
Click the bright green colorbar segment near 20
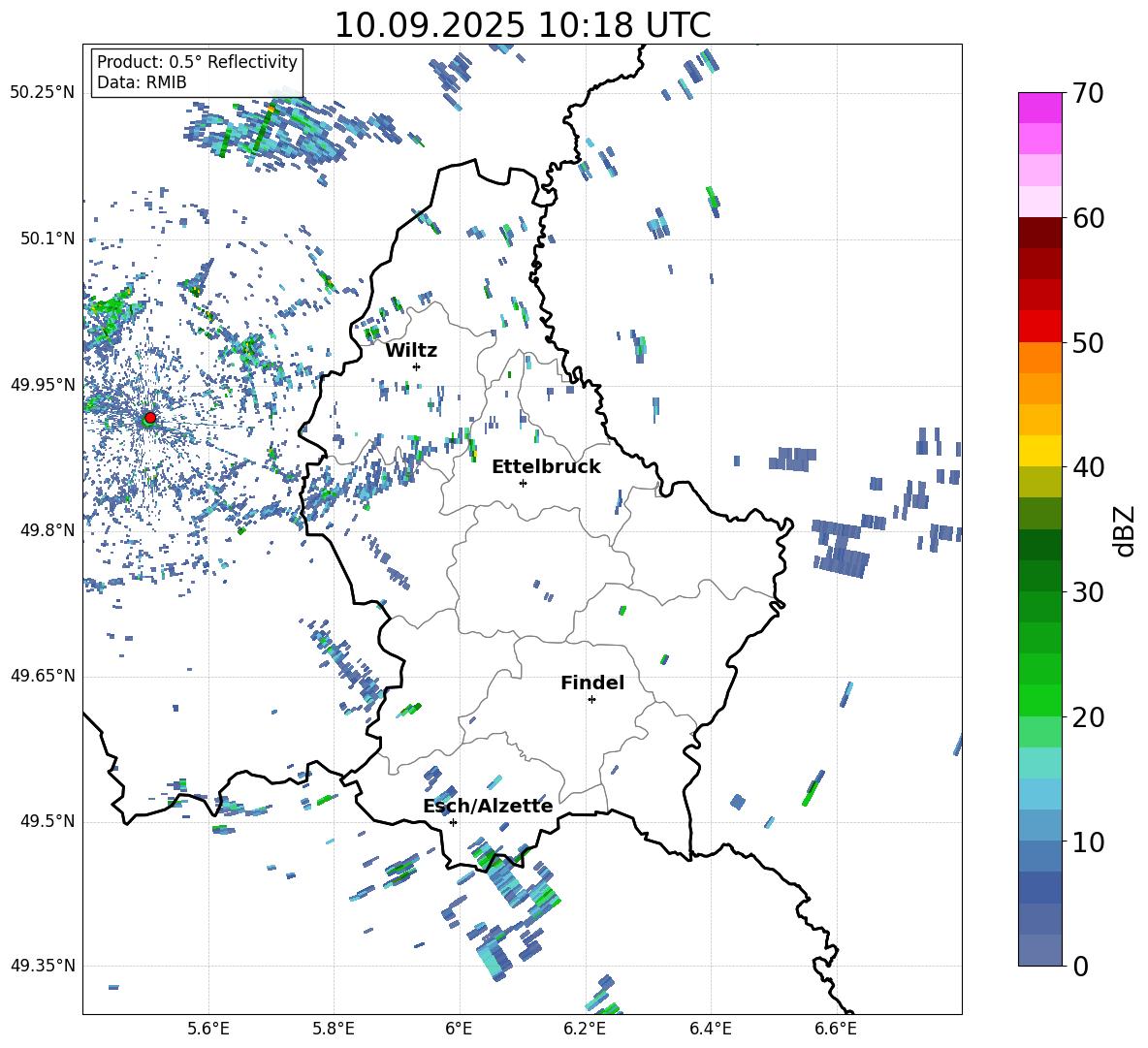[1039, 700]
